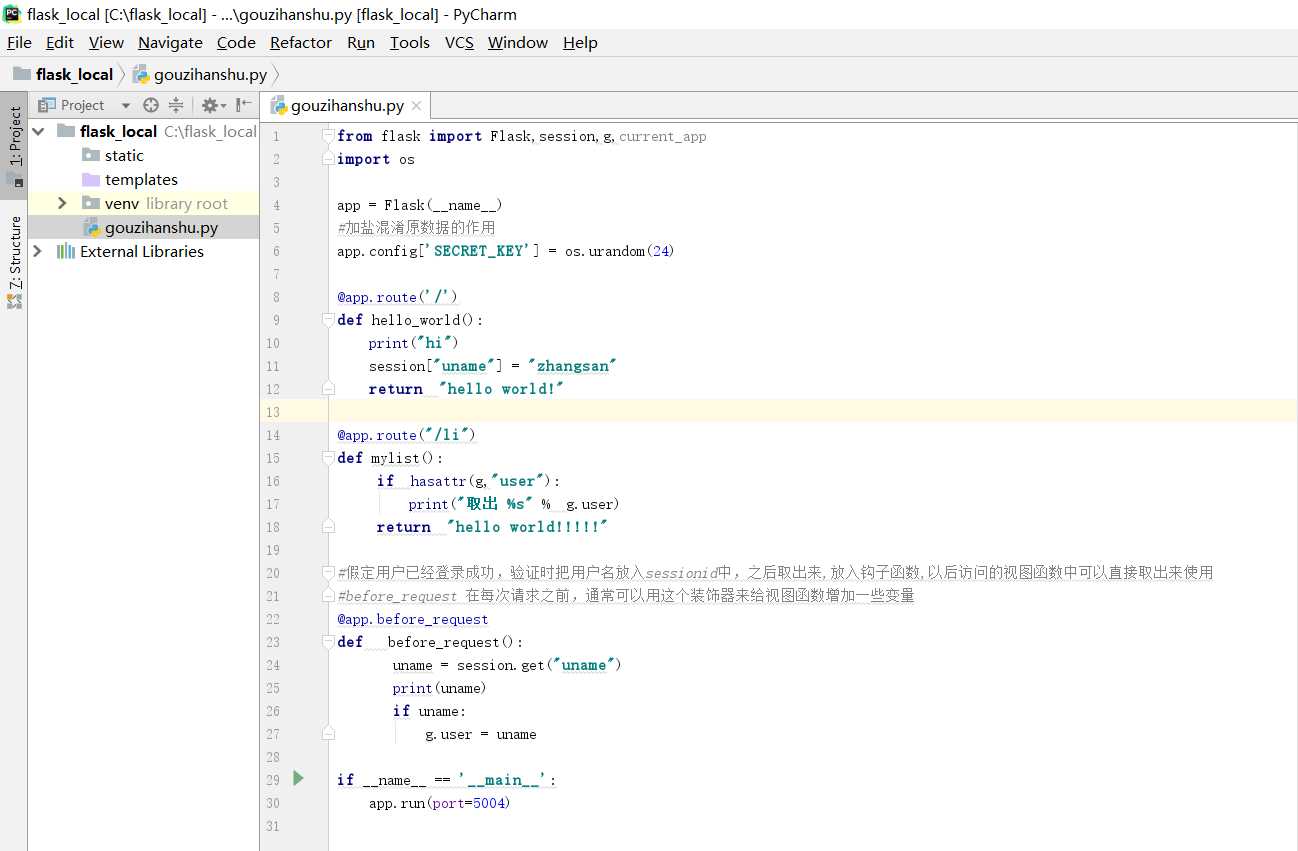Collapse the flask_local root tree node
Viewport: 1298px width, 851px height.
pos(38,131)
